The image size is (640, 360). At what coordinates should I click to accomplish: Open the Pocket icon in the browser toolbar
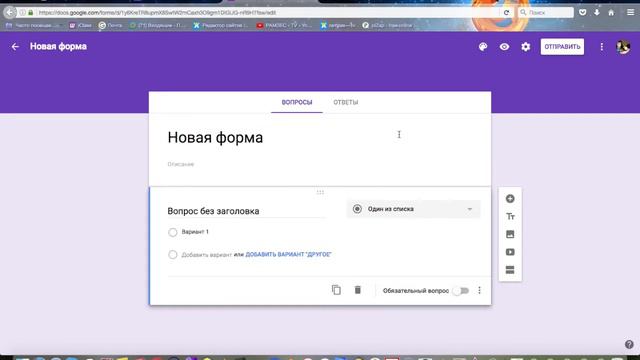coord(582,13)
